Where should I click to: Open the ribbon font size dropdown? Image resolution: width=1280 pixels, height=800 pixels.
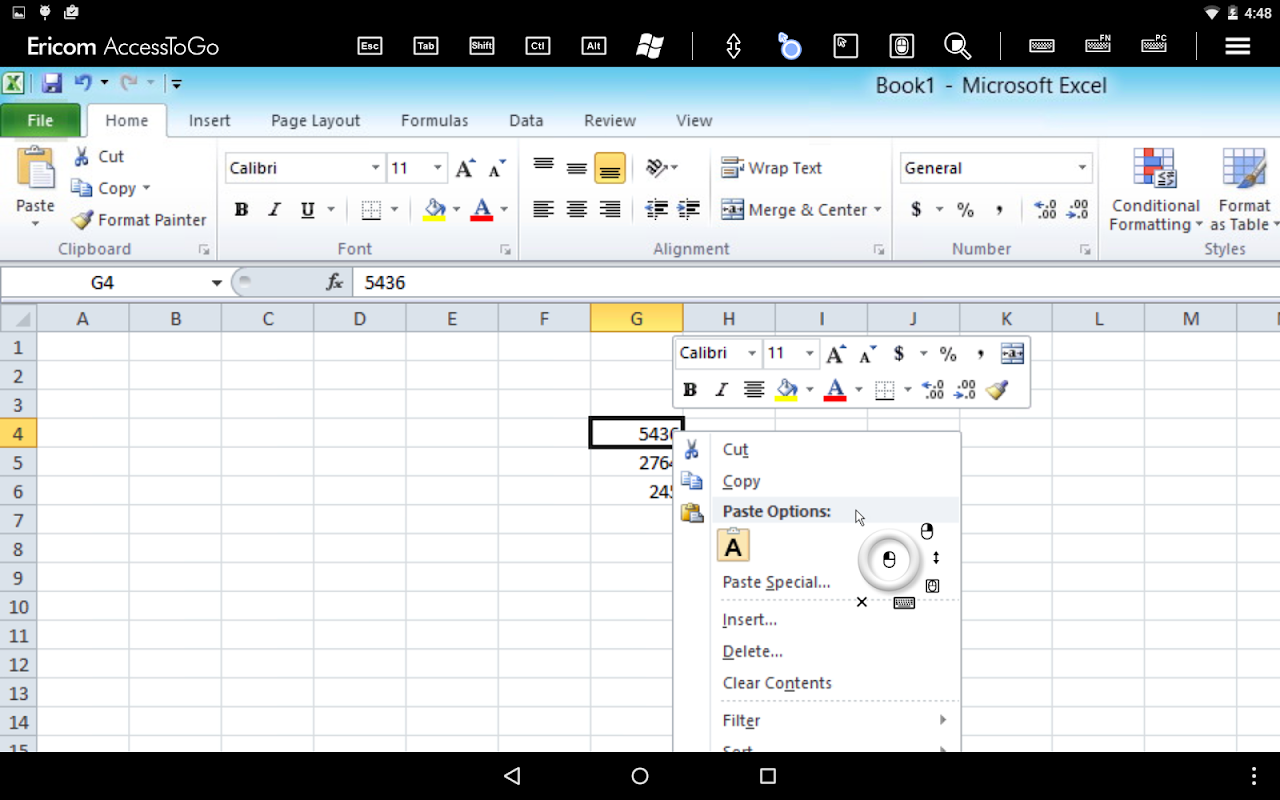(438, 168)
